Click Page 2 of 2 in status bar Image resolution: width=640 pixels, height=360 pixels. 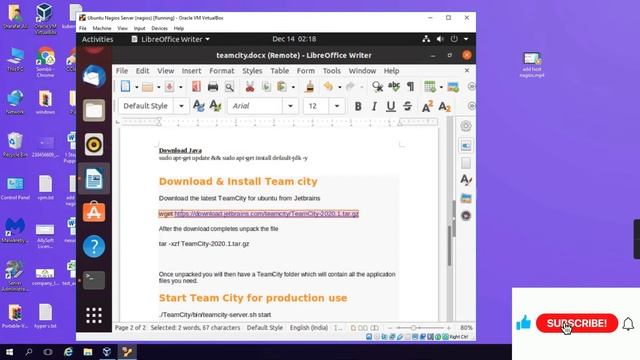130,327
